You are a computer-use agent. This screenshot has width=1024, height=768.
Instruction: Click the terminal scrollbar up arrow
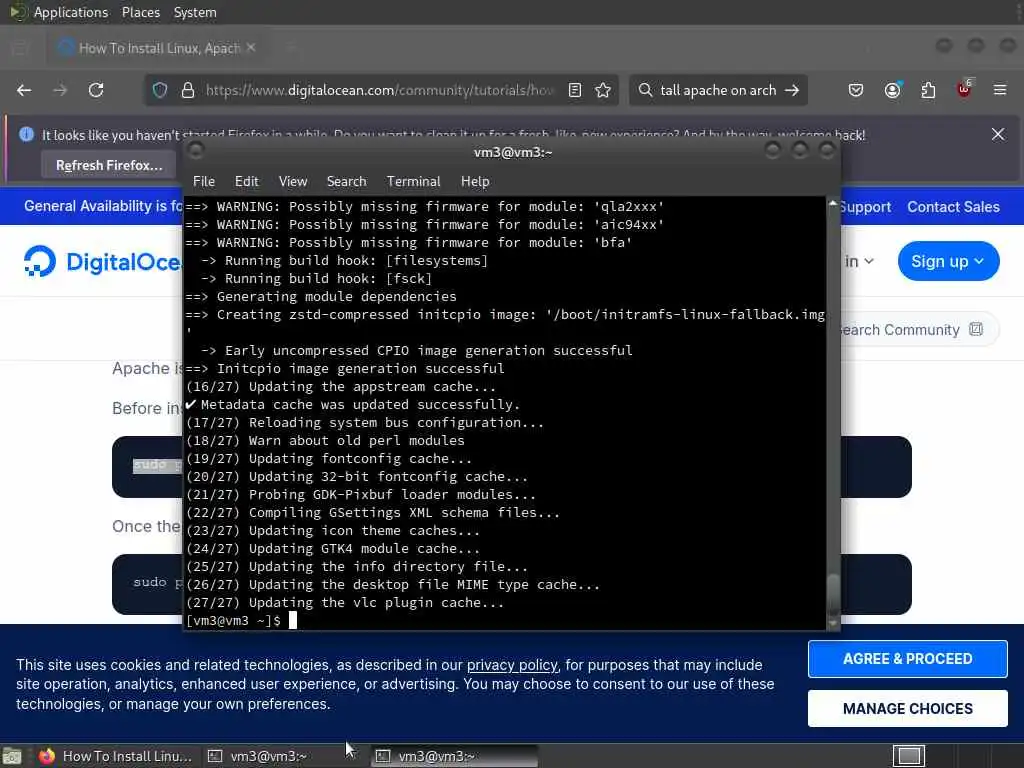[x=833, y=204]
